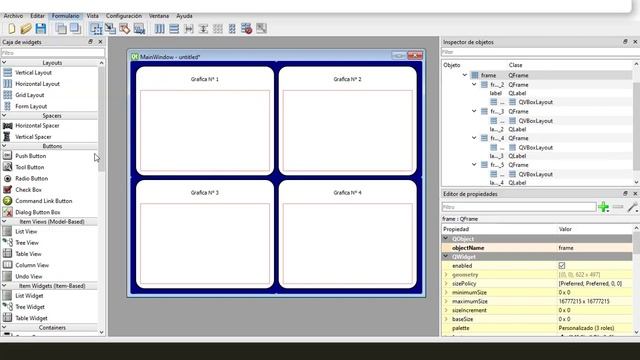
Task: Select the List View widget
Action: click(x=26, y=231)
